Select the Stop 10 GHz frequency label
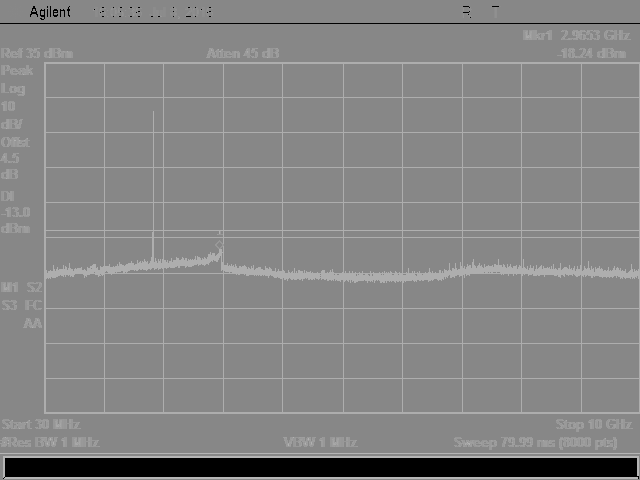 click(x=594, y=424)
